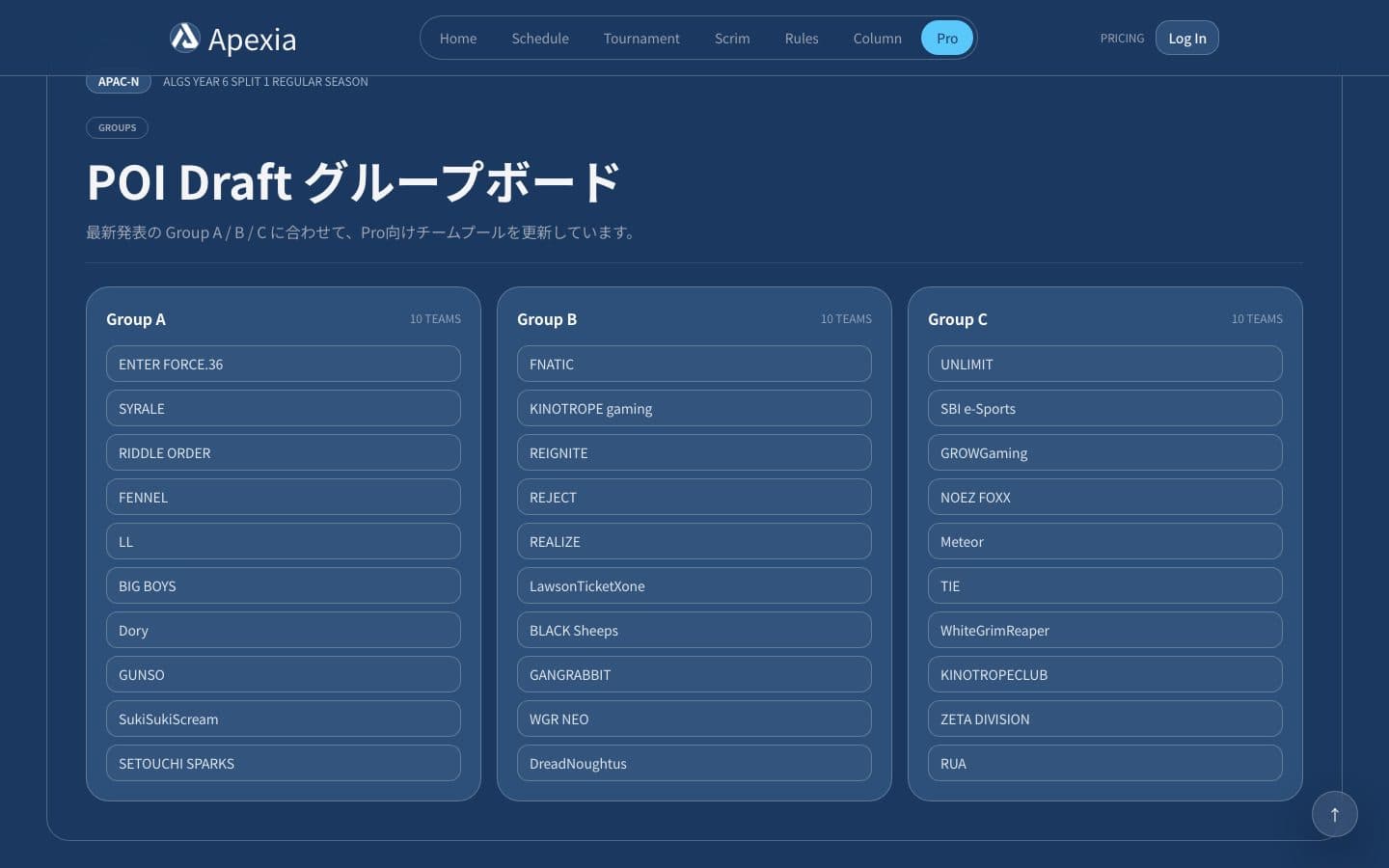This screenshot has width=1389, height=868.
Task: Select the BIG BOYS row
Action: (284, 585)
